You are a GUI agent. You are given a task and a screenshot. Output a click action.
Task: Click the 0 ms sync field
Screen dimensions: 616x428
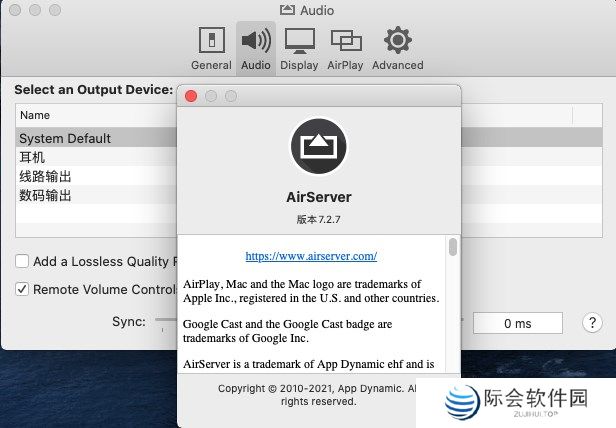click(x=517, y=323)
